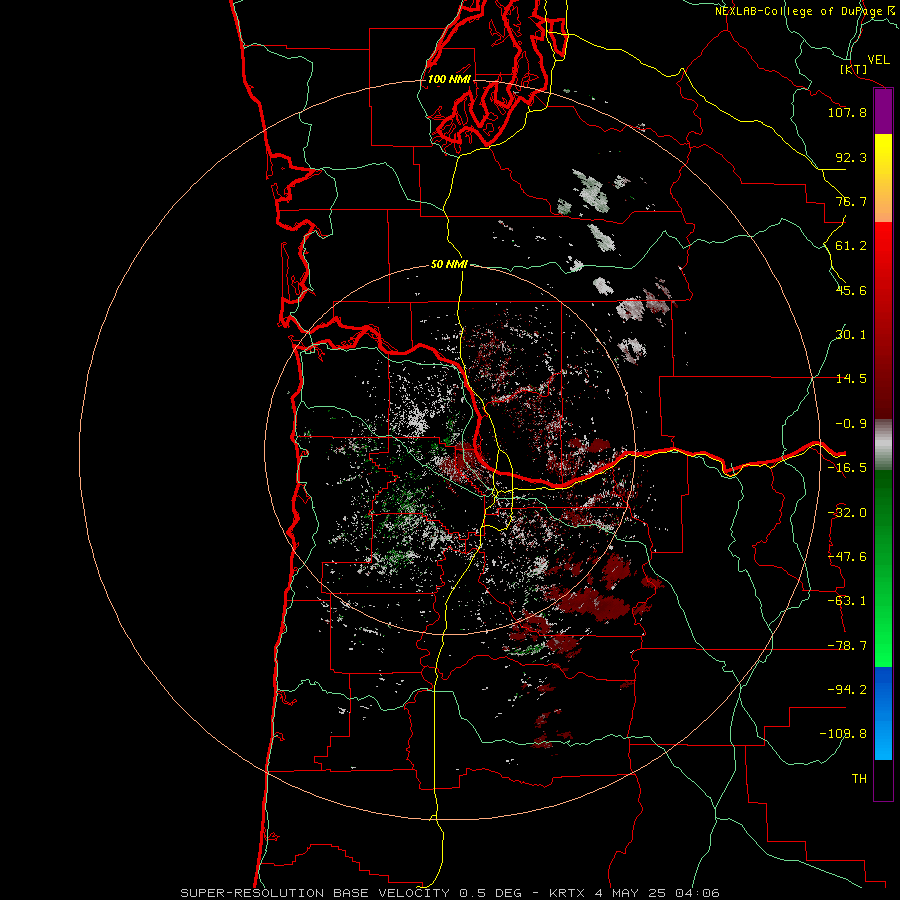The width and height of the screenshot is (900, 900).
Task: Click the 100 NMI range ring label
Action: click(449, 79)
